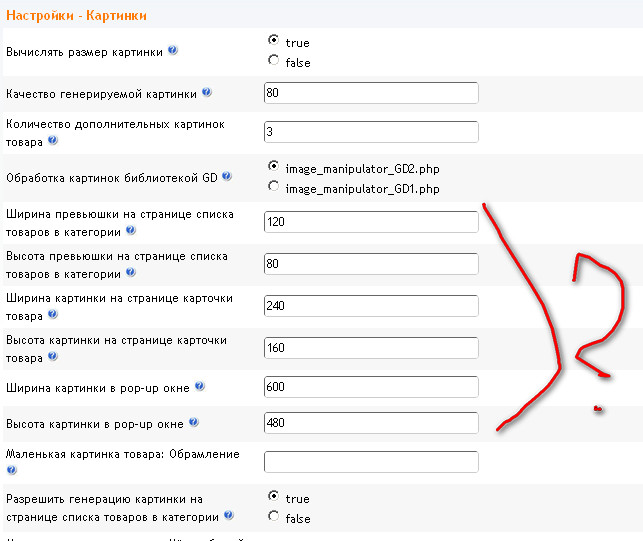Focus the additional images count field showing 3

pyautogui.click(x=371, y=132)
